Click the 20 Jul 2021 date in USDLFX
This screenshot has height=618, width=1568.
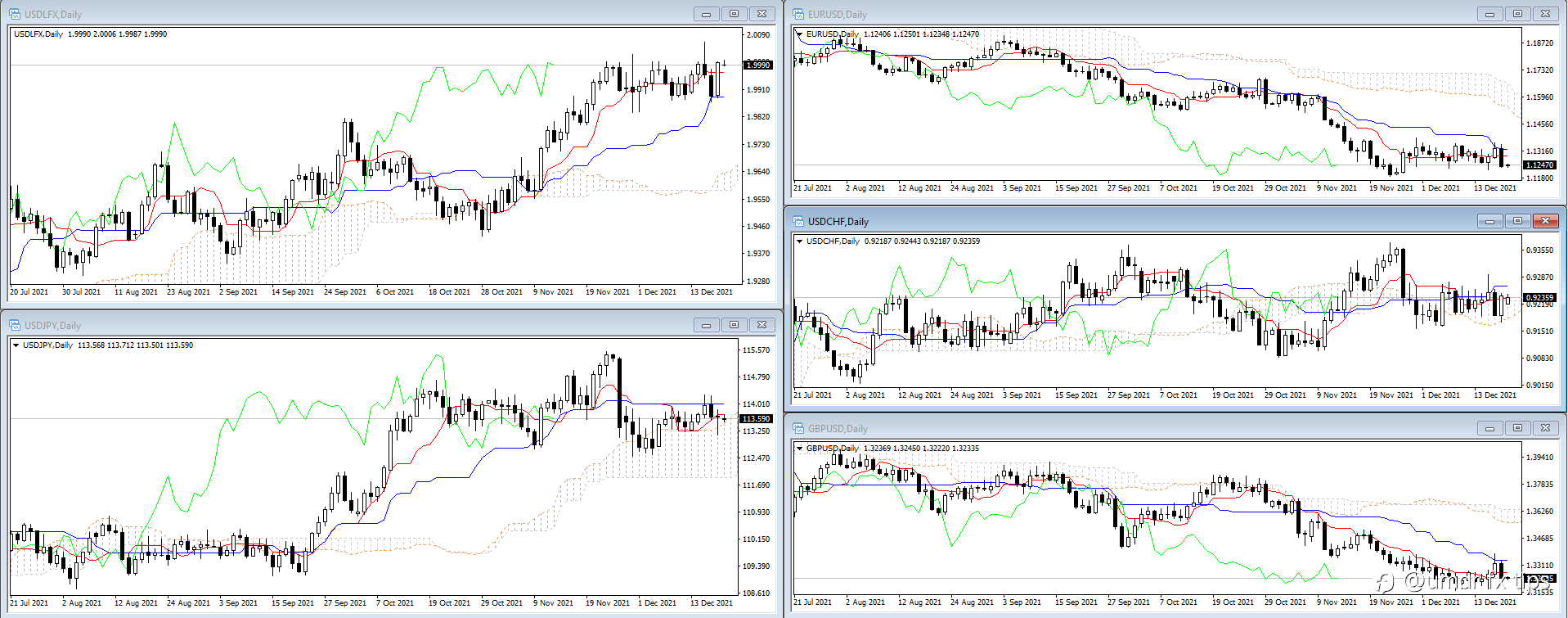point(29,291)
